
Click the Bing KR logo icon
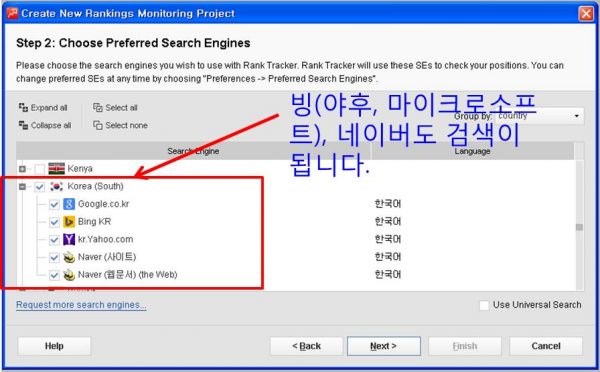click(69, 222)
